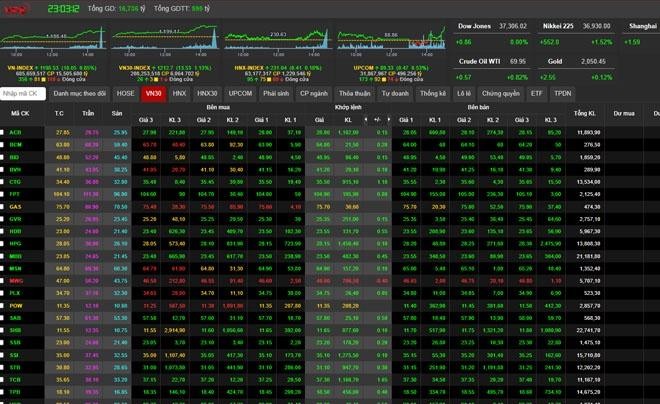
Task: Open the STB stock code
Action: coord(15,367)
